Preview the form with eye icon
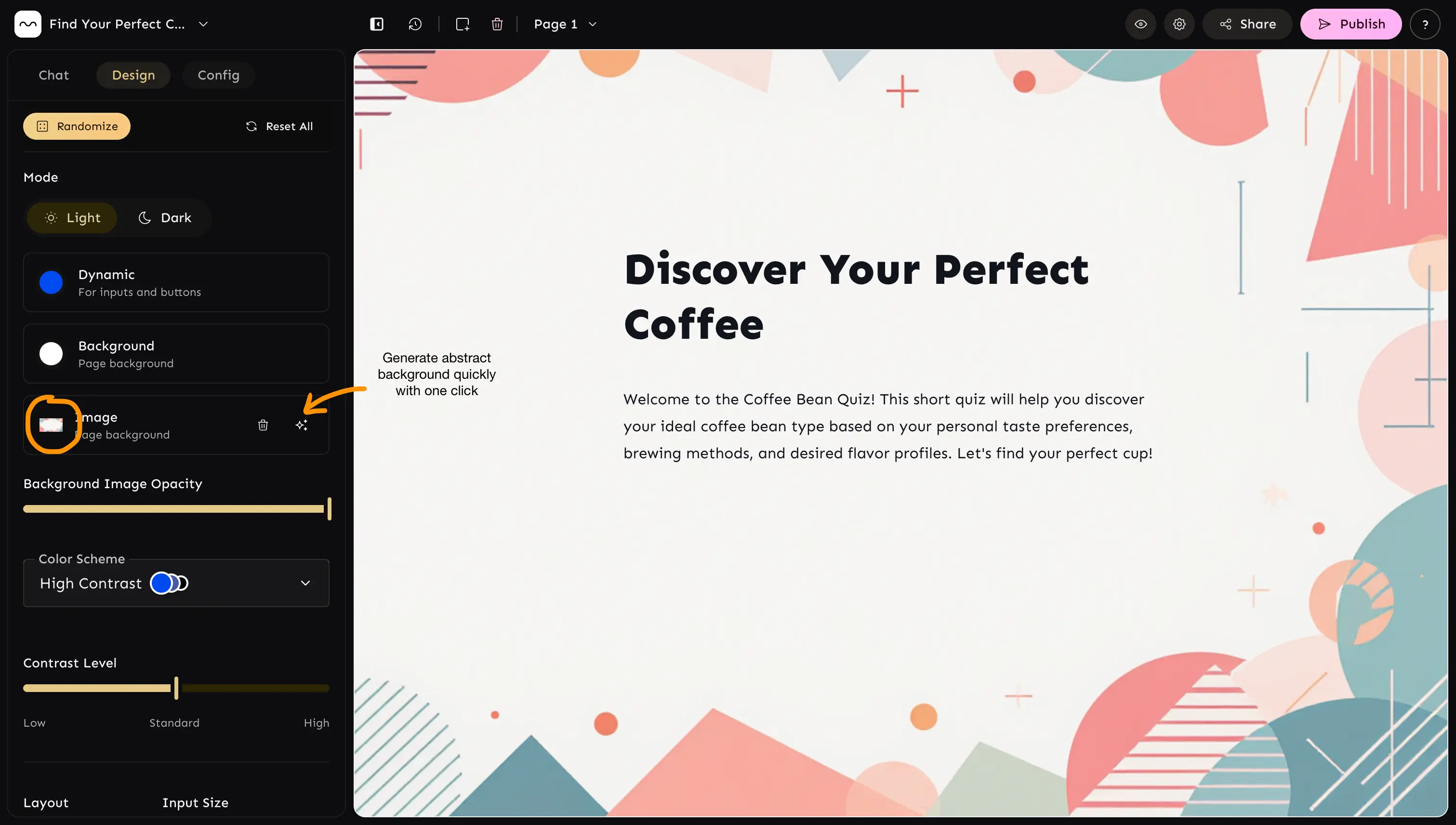This screenshot has width=1456, height=825. [1140, 24]
